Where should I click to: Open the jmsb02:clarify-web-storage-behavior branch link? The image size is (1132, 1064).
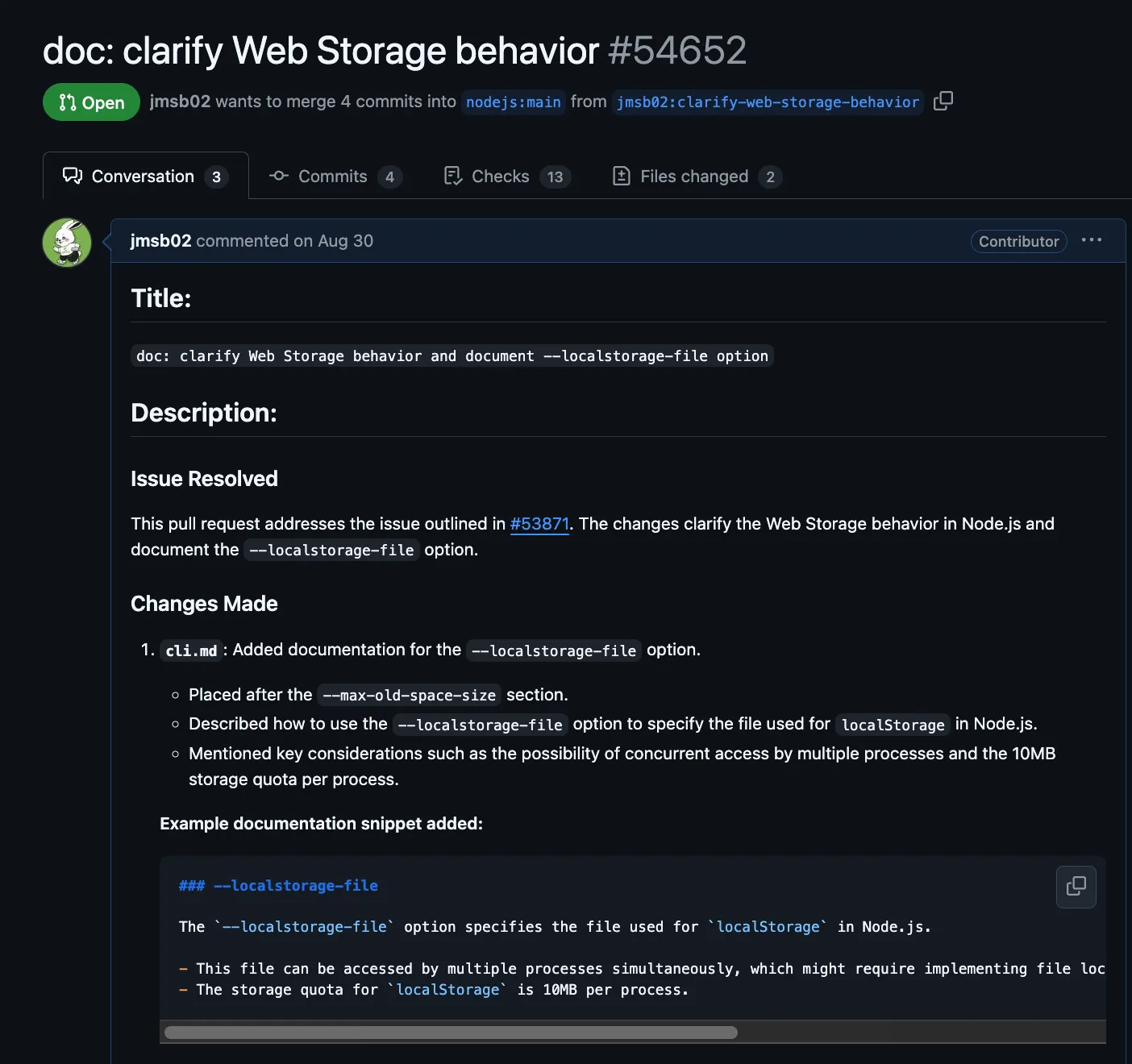768,102
